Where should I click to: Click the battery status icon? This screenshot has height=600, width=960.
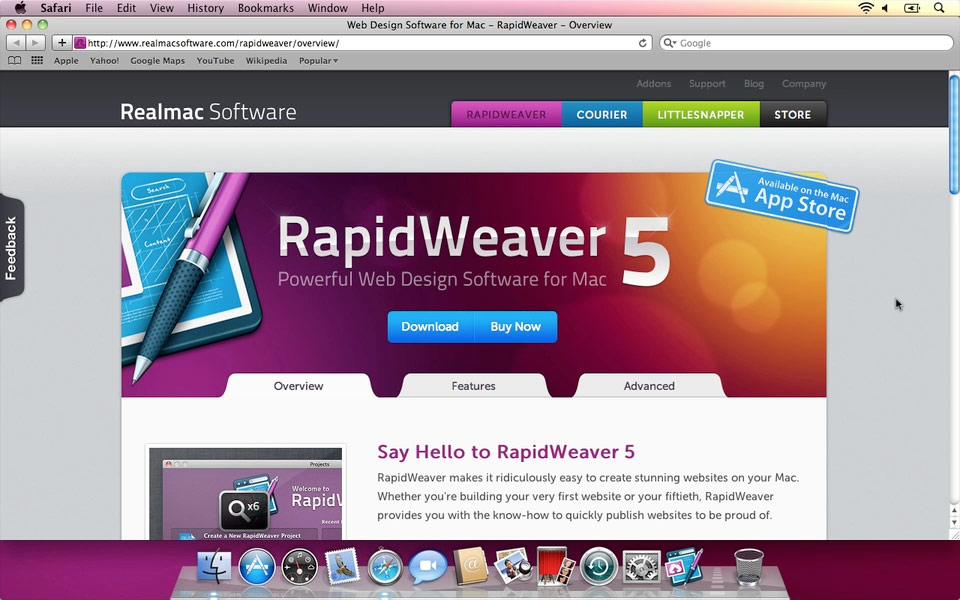point(912,8)
